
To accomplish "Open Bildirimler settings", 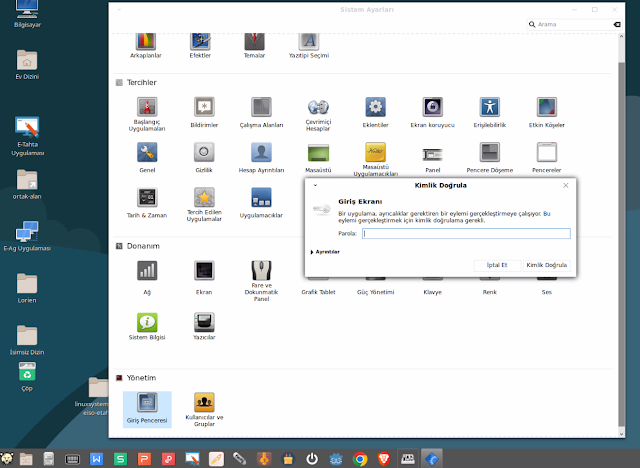I will click(204, 113).
